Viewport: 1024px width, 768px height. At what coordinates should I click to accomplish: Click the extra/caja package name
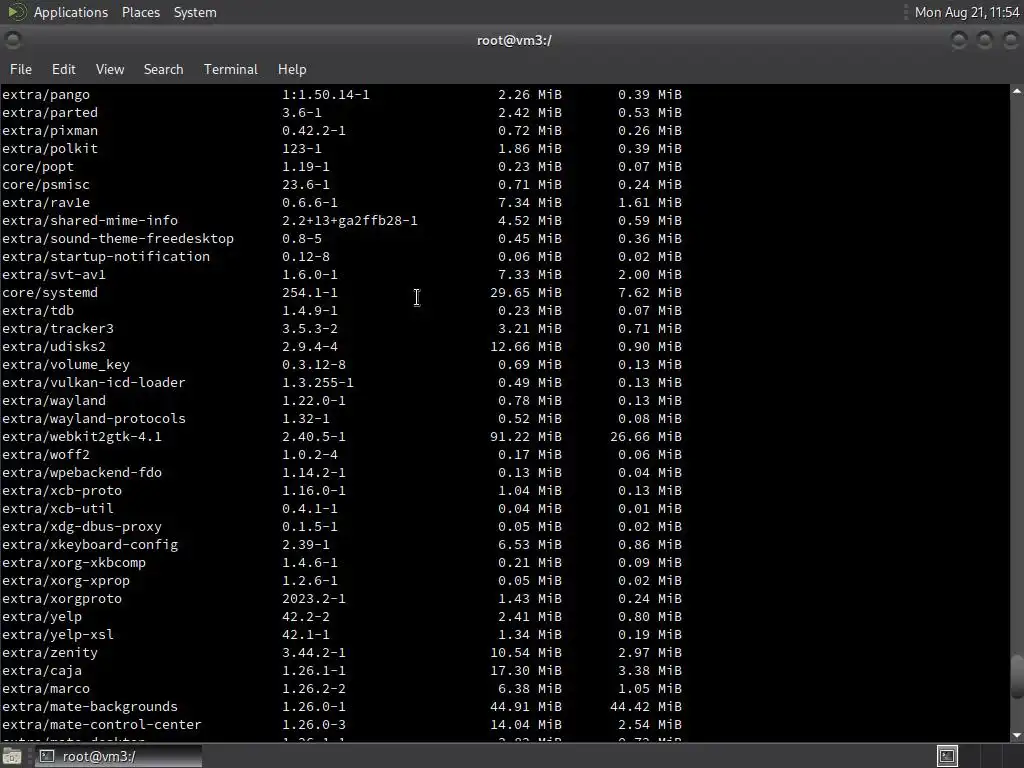(42, 671)
